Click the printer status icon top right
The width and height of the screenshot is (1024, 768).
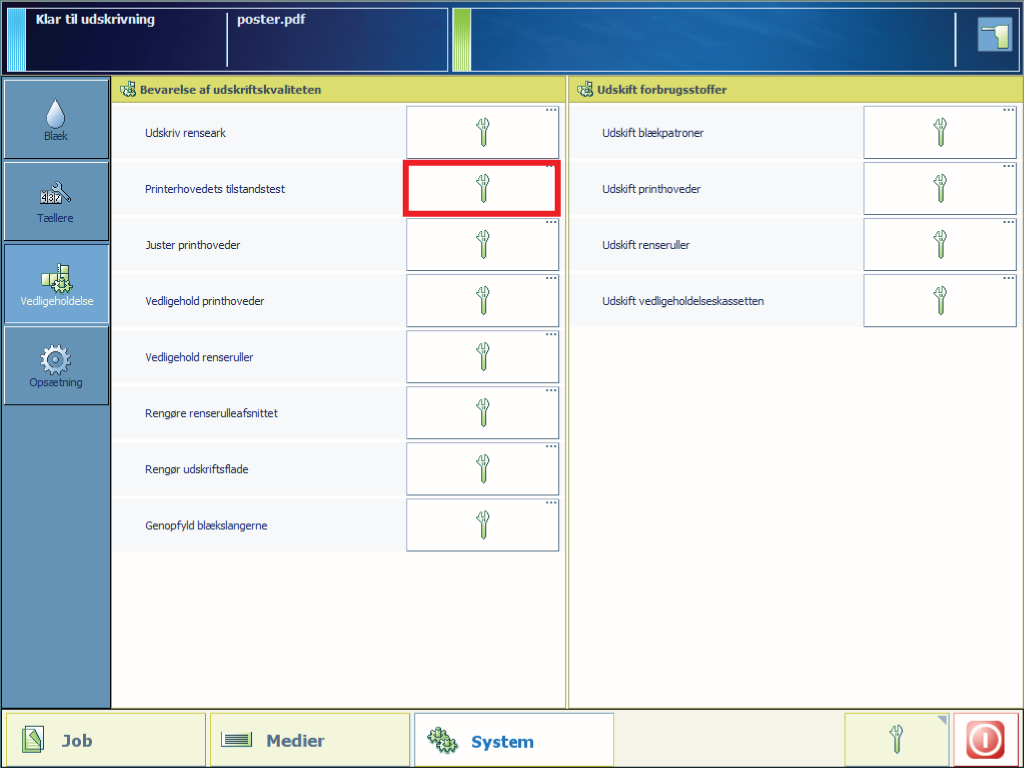pos(995,34)
